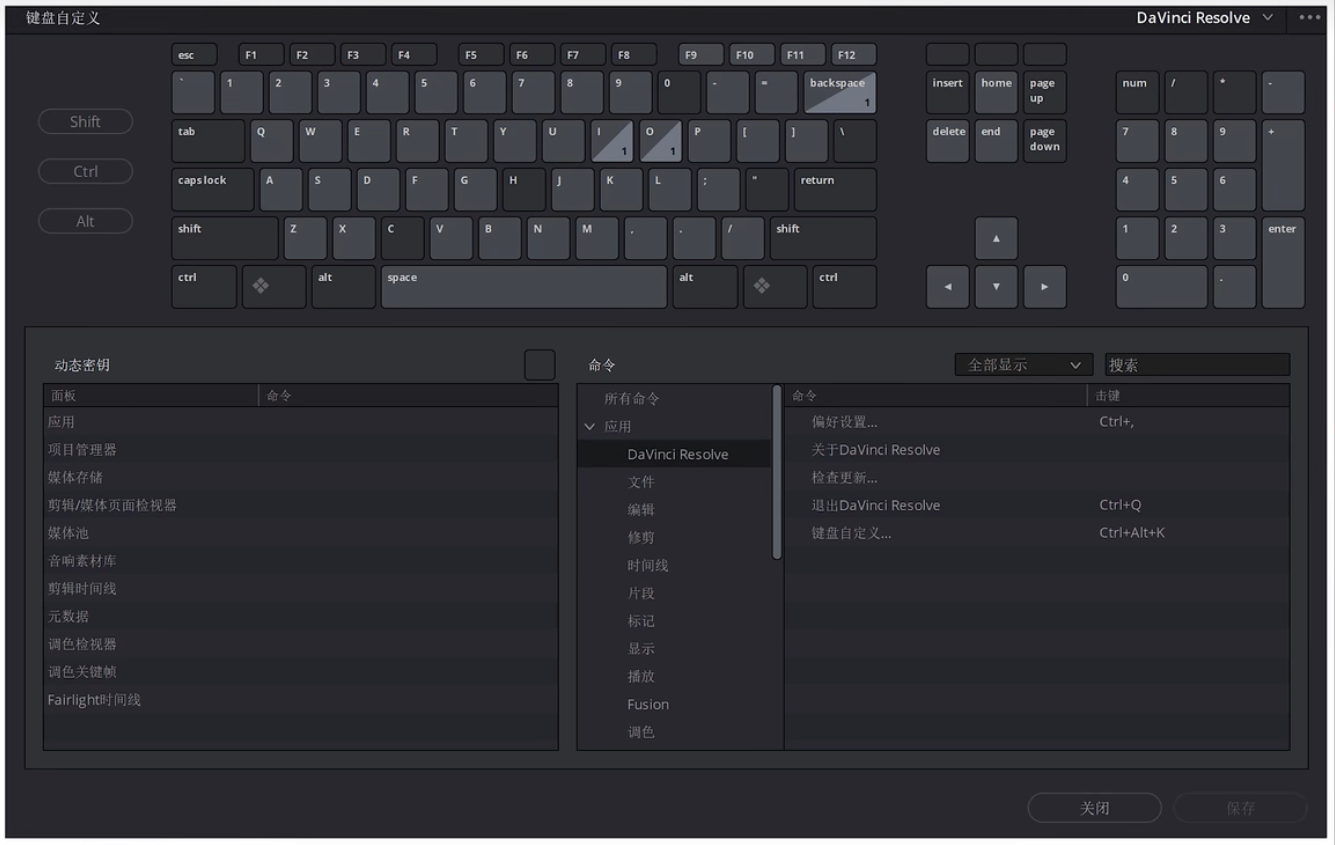
Task: Select the 显示 command category
Action: tap(641, 649)
